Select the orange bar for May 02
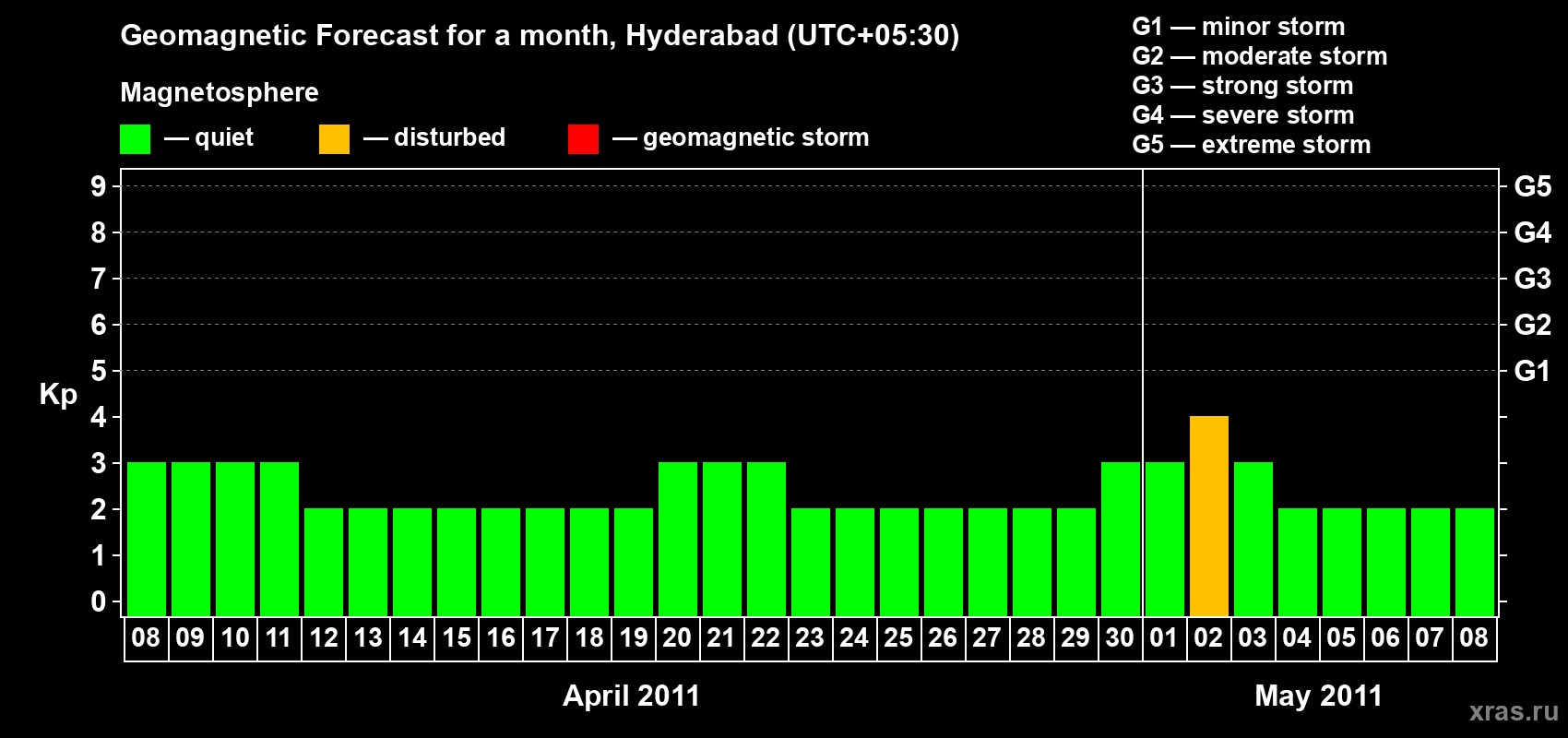The width and height of the screenshot is (1568, 738). (x=1209, y=517)
